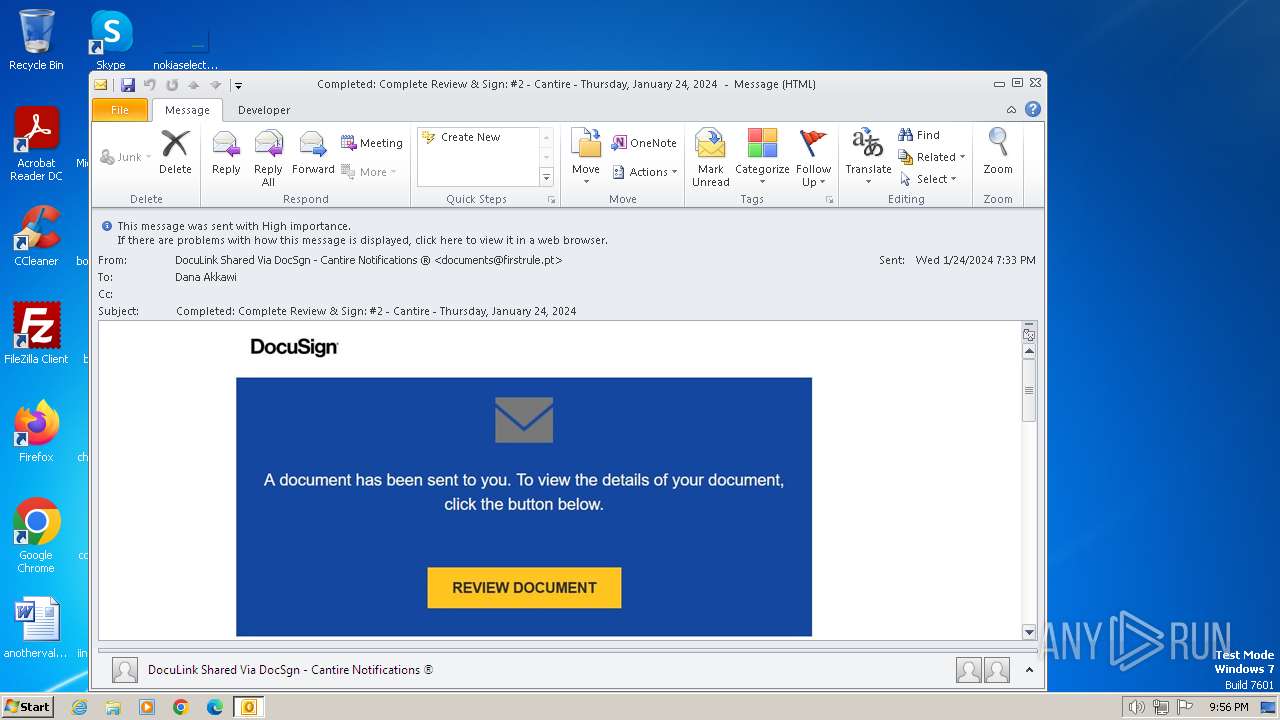Screen dimensions: 1280x720
Task: Forward this email message
Action: [313, 153]
